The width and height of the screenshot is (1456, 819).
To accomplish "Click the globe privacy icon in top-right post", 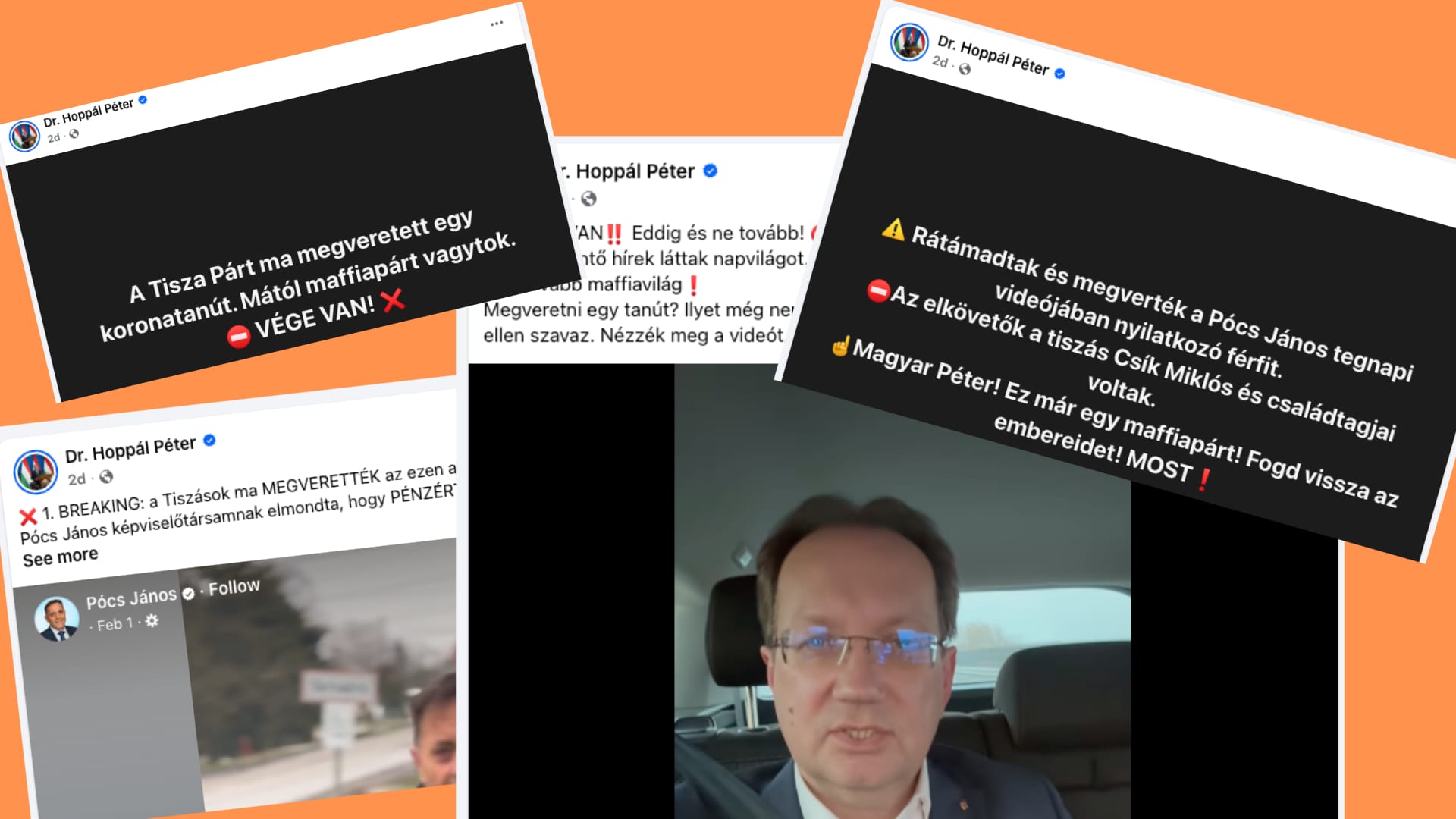I will point(965,69).
